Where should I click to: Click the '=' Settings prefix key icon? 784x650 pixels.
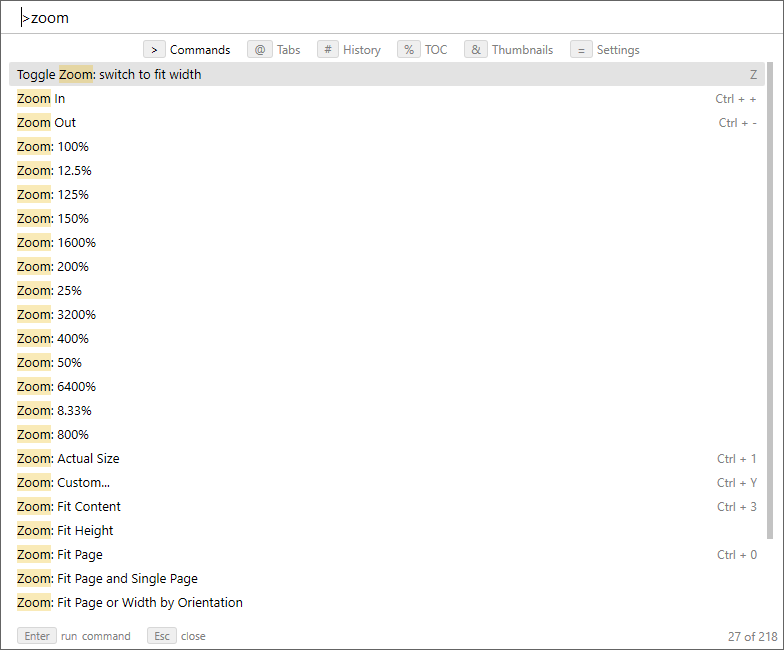click(x=581, y=50)
